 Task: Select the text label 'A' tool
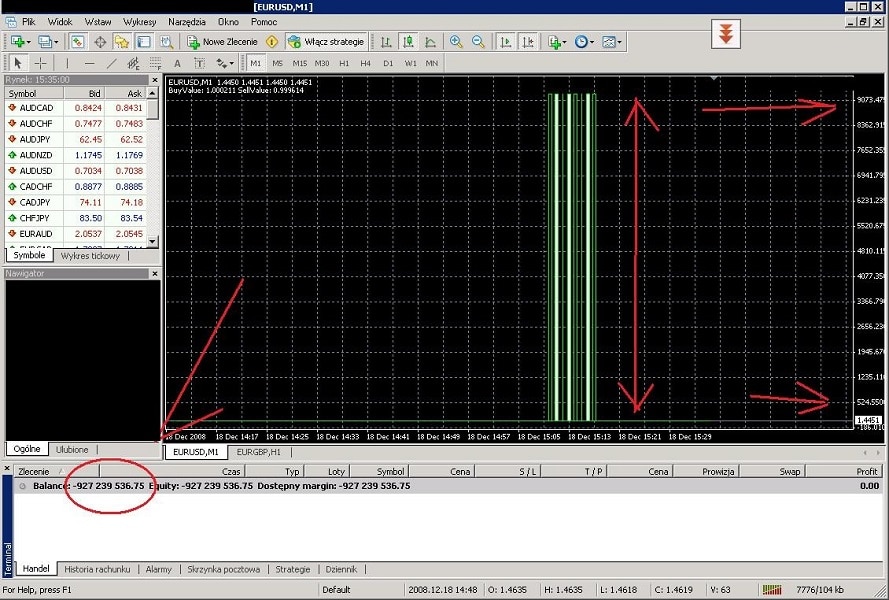coord(177,63)
